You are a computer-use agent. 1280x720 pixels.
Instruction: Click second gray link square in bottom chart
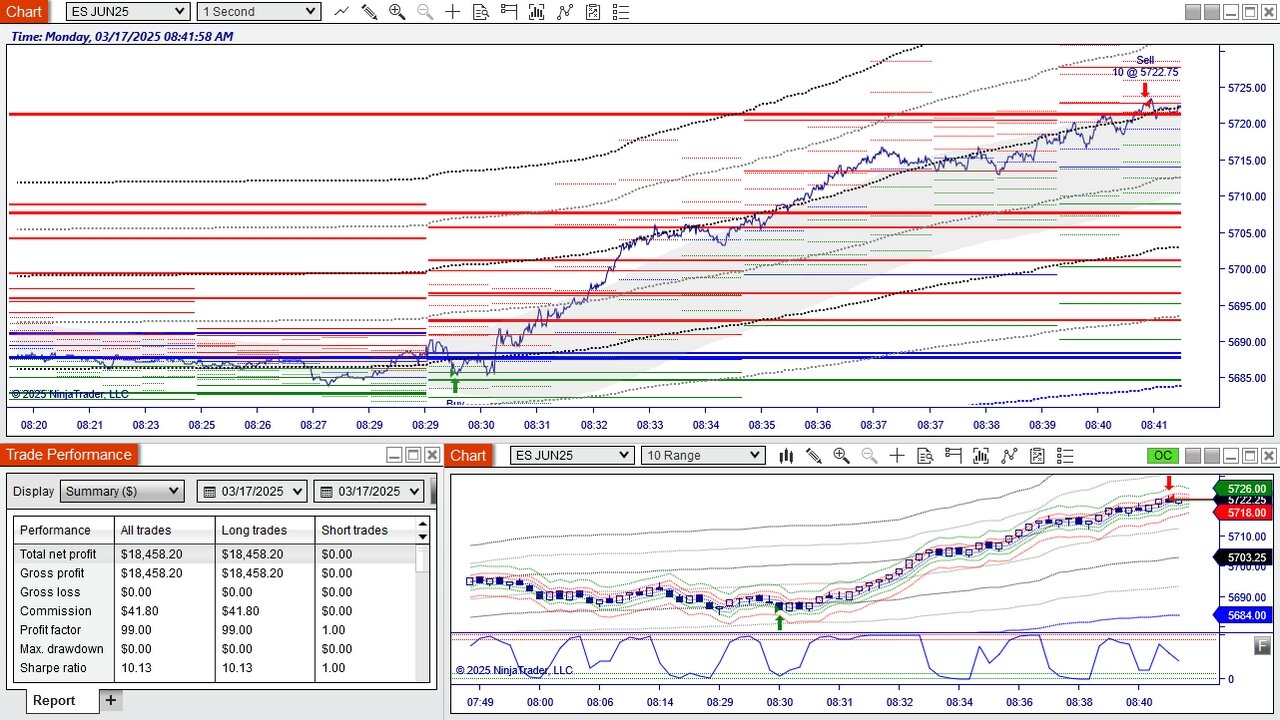(1211, 455)
